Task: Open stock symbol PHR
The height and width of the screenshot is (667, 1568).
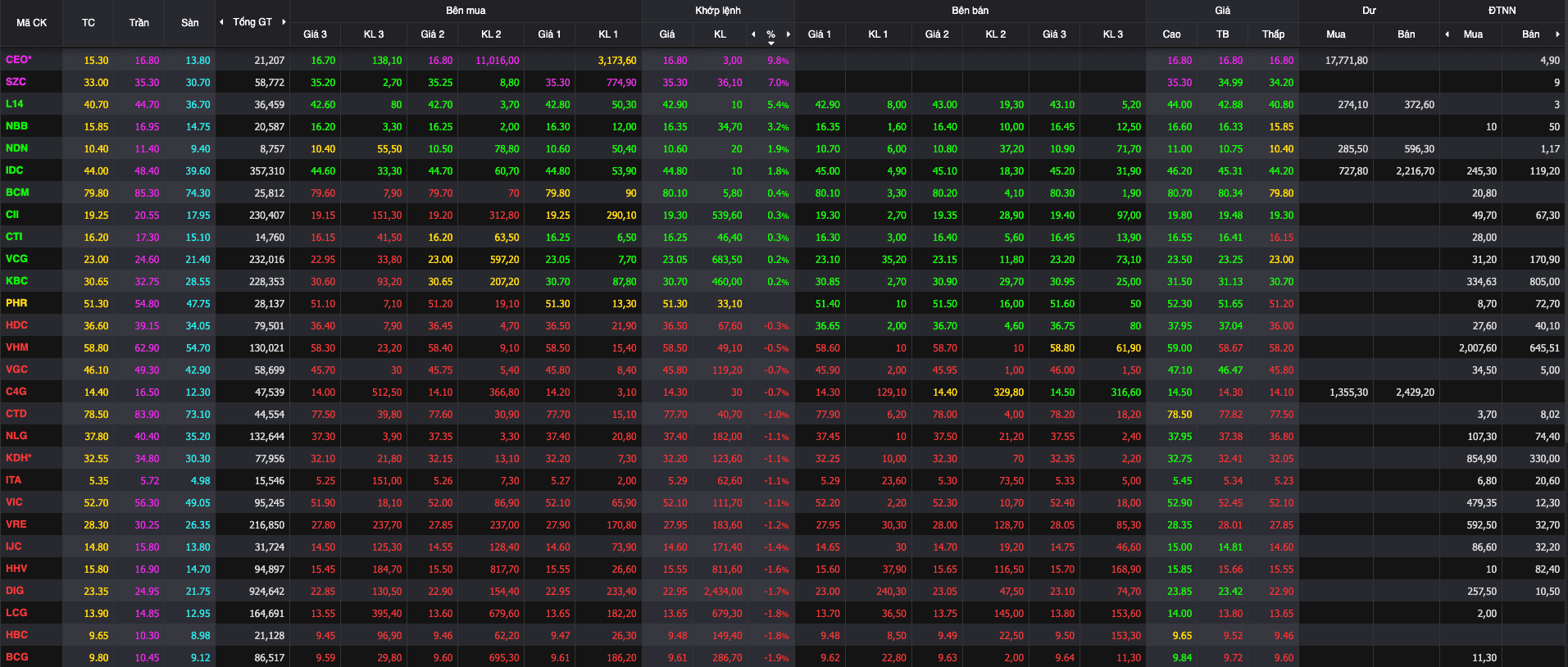Action: pos(16,303)
